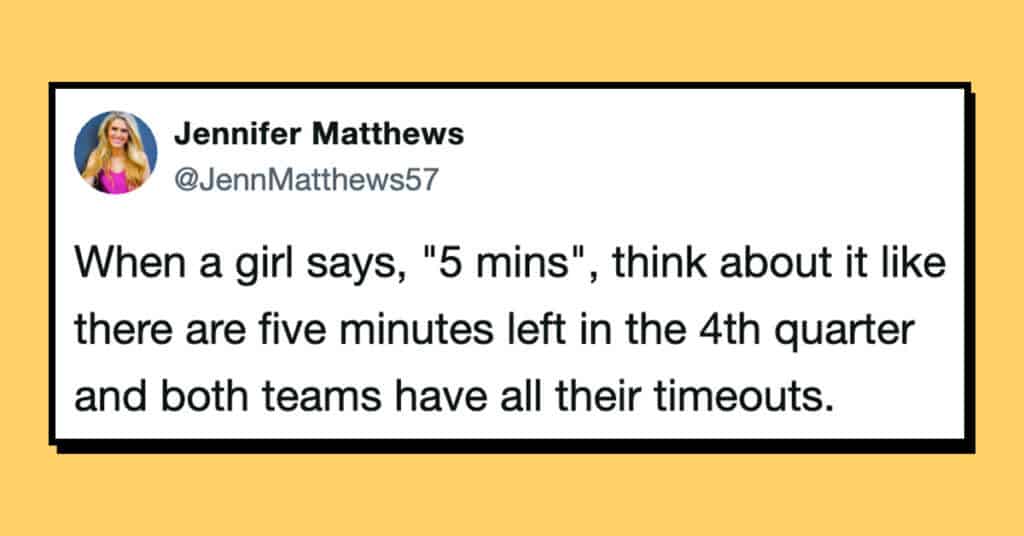
Task: Open the Jennifer Matthews display name
Action: [319, 134]
